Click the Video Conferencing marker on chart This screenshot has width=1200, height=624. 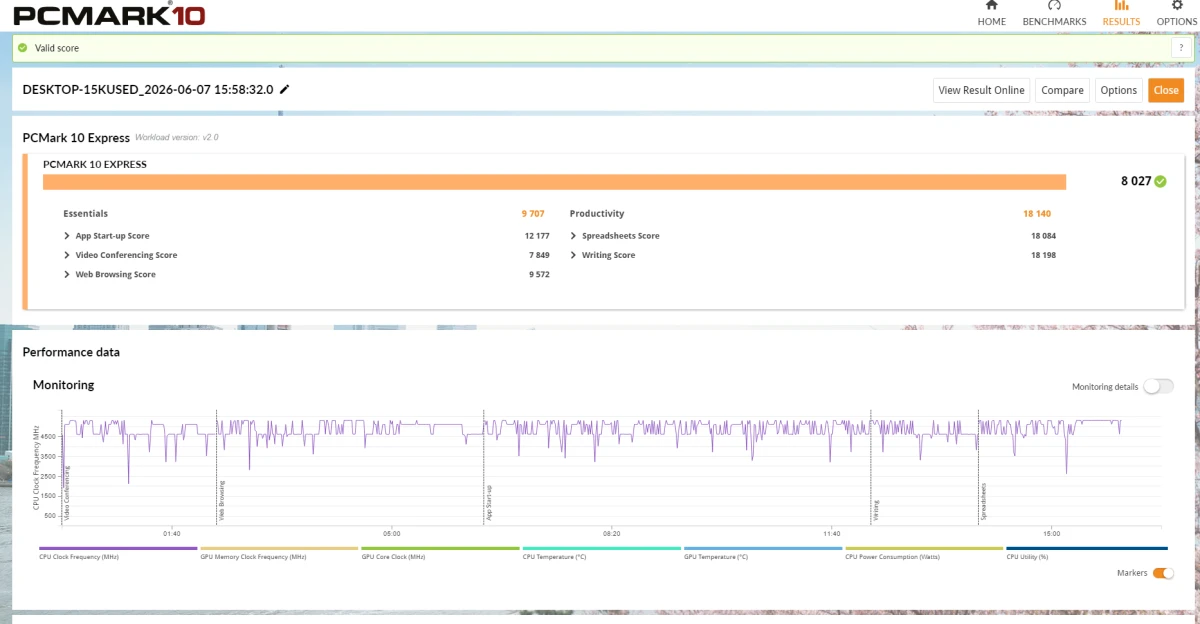pyautogui.click(x=67, y=493)
